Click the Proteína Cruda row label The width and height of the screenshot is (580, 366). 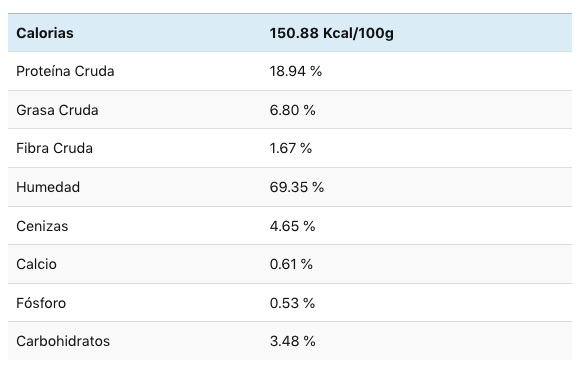pos(65,71)
